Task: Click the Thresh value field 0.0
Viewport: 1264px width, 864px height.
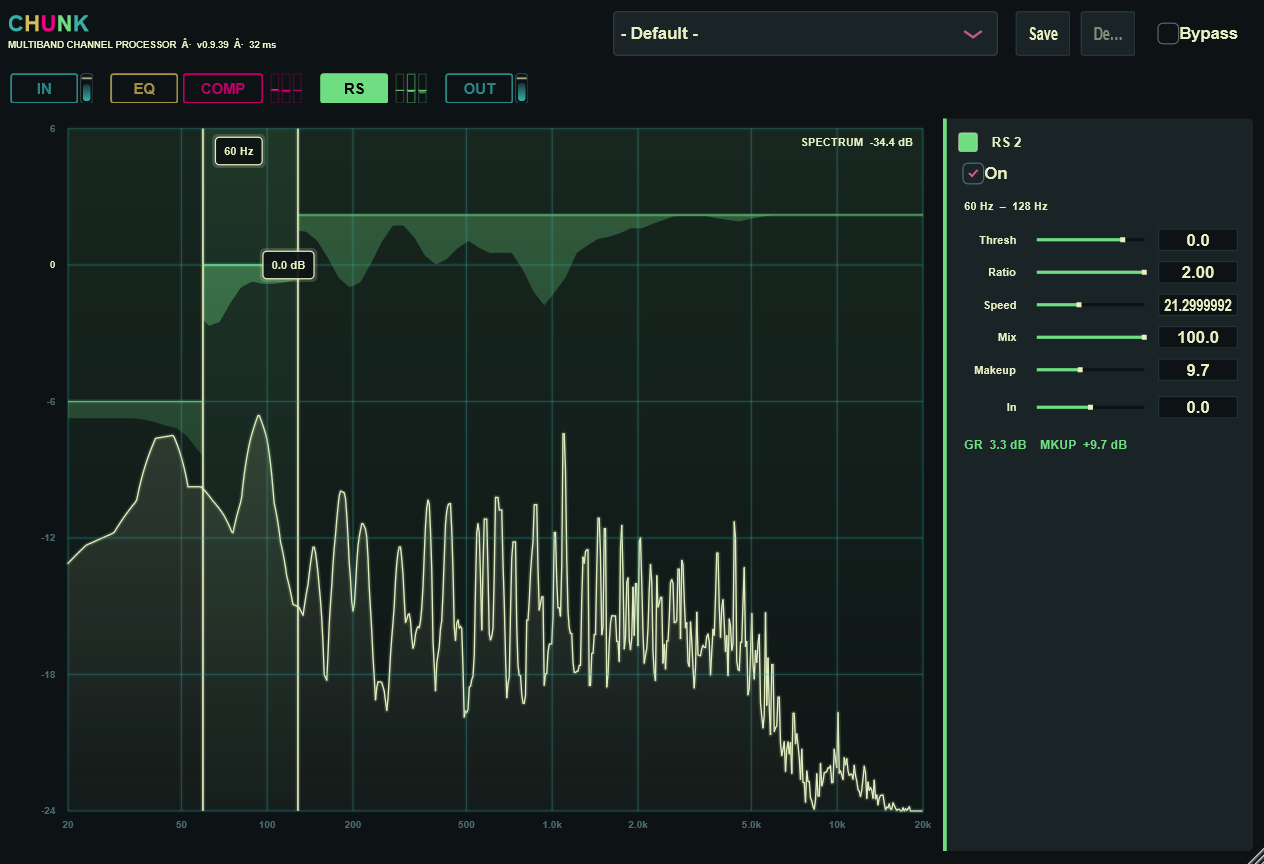Action: [1198, 240]
